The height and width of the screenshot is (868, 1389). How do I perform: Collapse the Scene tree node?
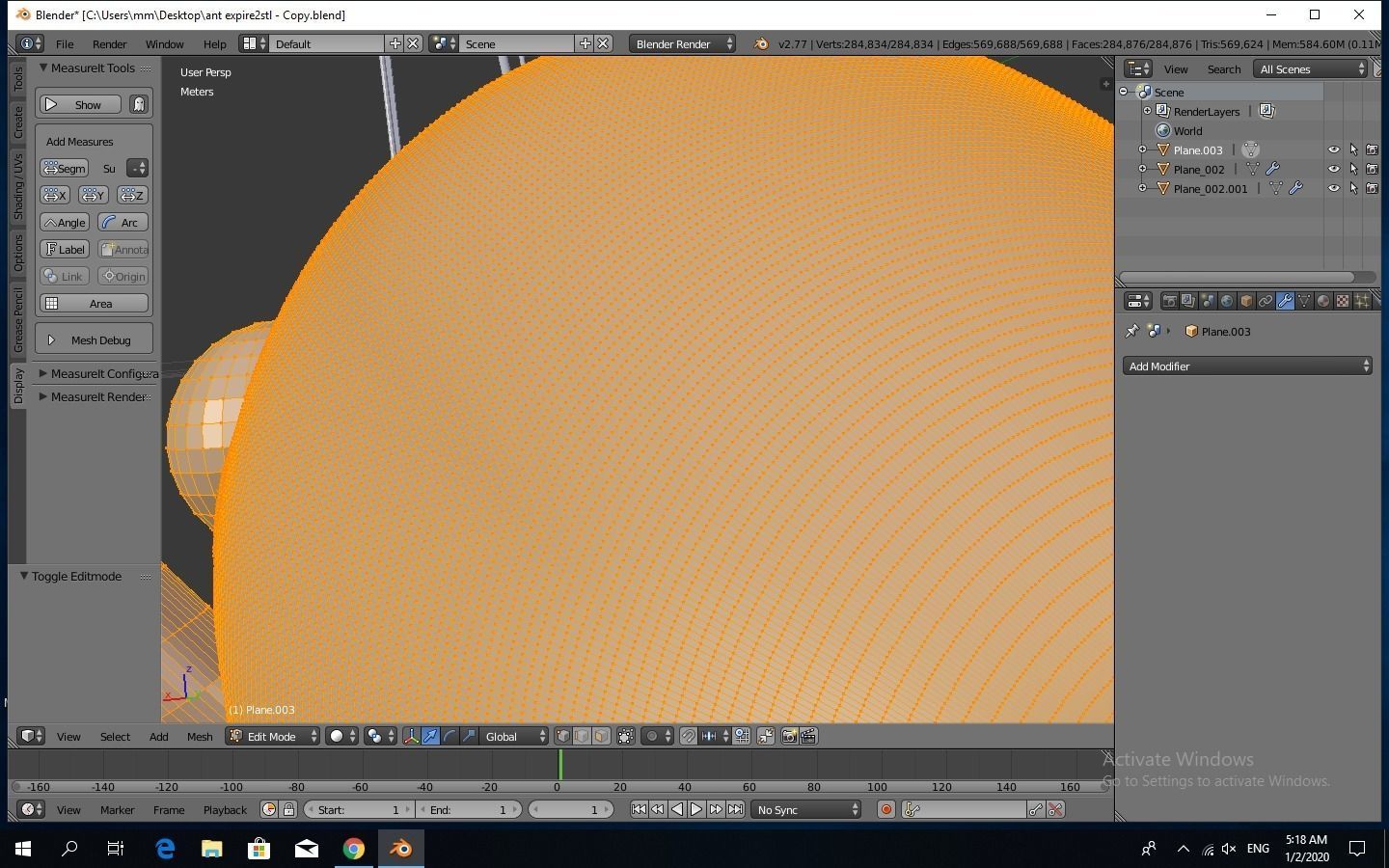1124,92
